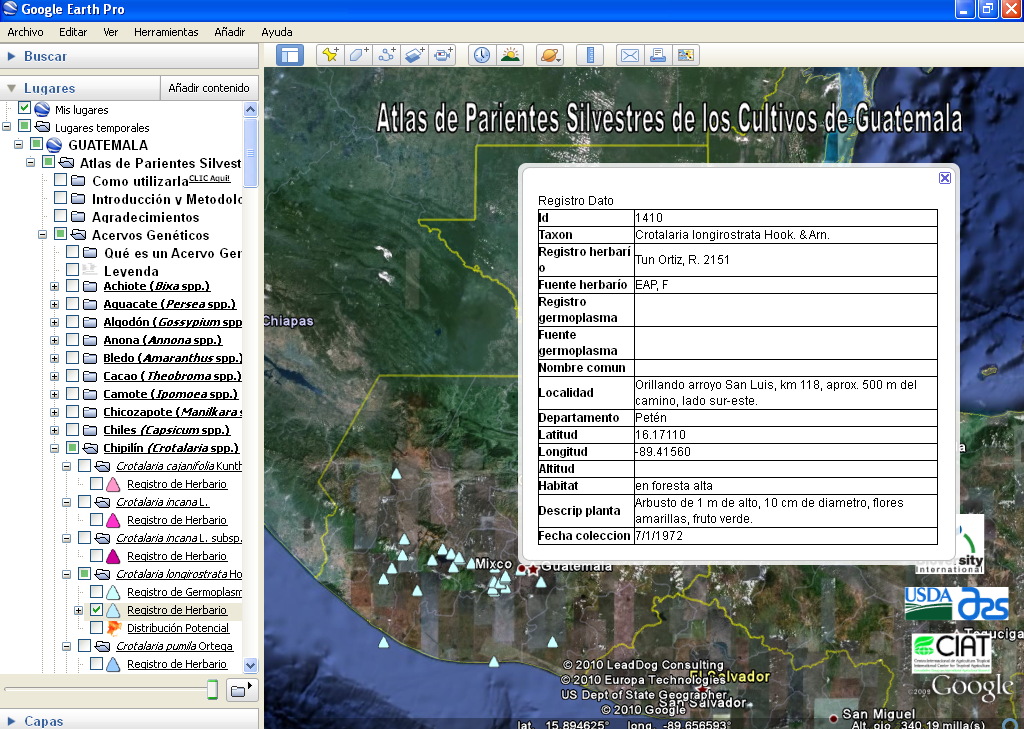Click the CIAT logo on the map
The height and width of the screenshot is (729, 1024).
click(952, 653)
